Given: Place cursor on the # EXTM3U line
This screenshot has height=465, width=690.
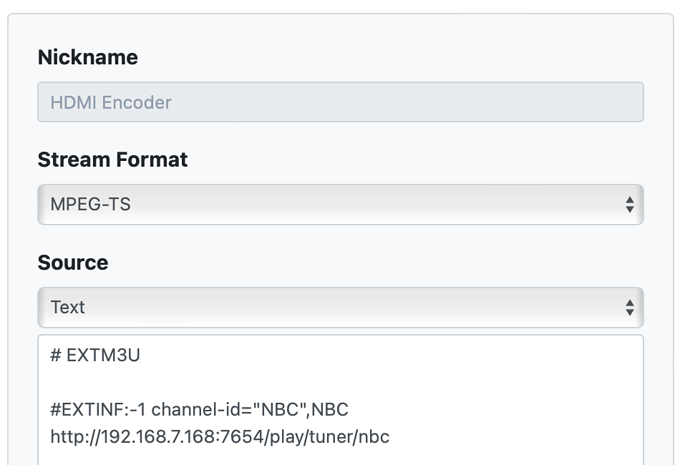Looking at the screenshot, I should pos(88,354).
